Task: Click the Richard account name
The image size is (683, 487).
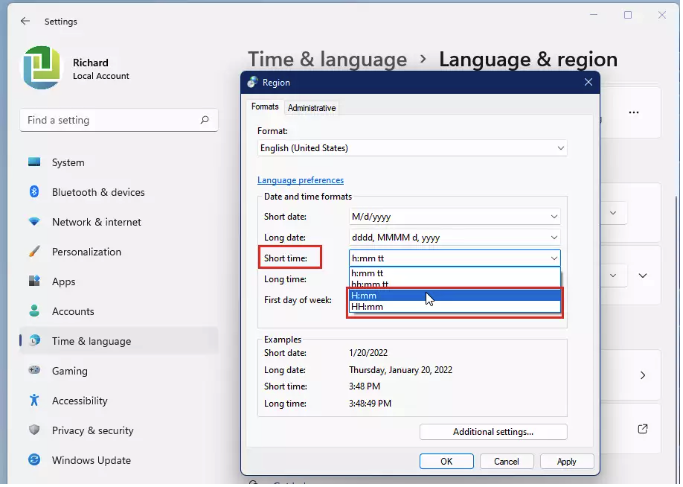Action: [x=91, y=63]
